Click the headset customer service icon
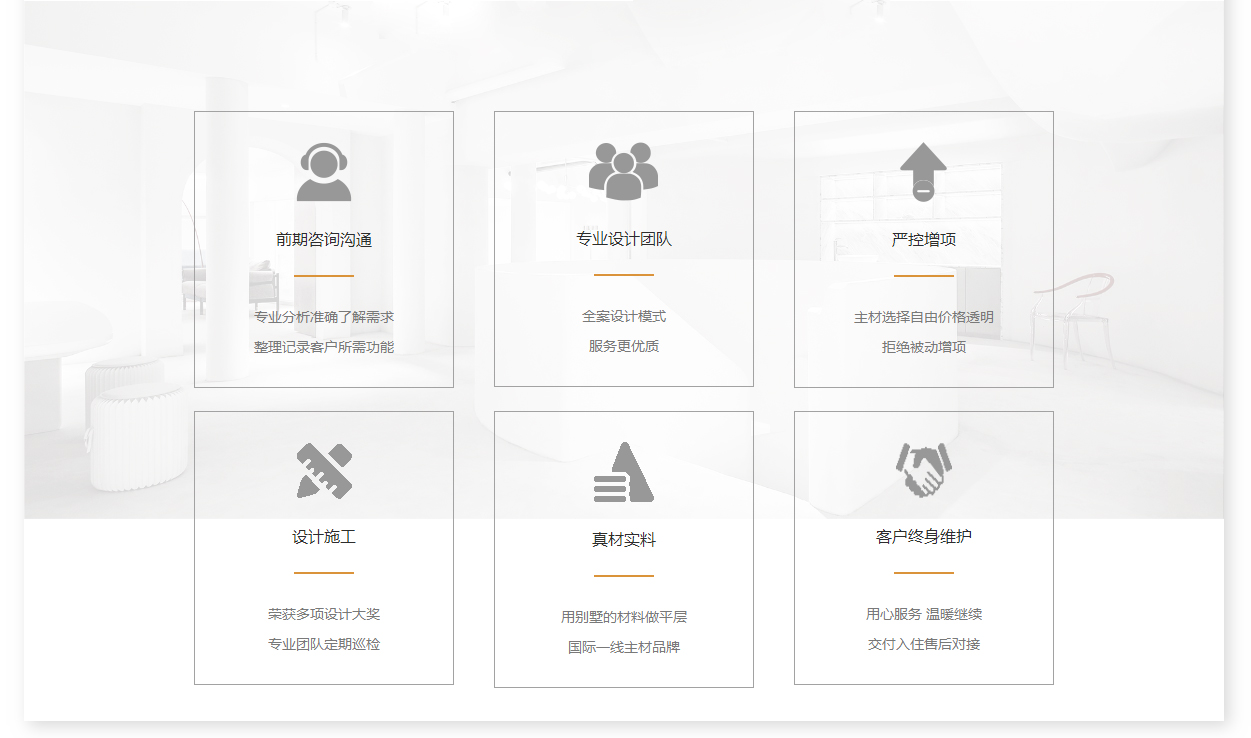This screenshot has width=1251, height=738. tap(324, 172)
